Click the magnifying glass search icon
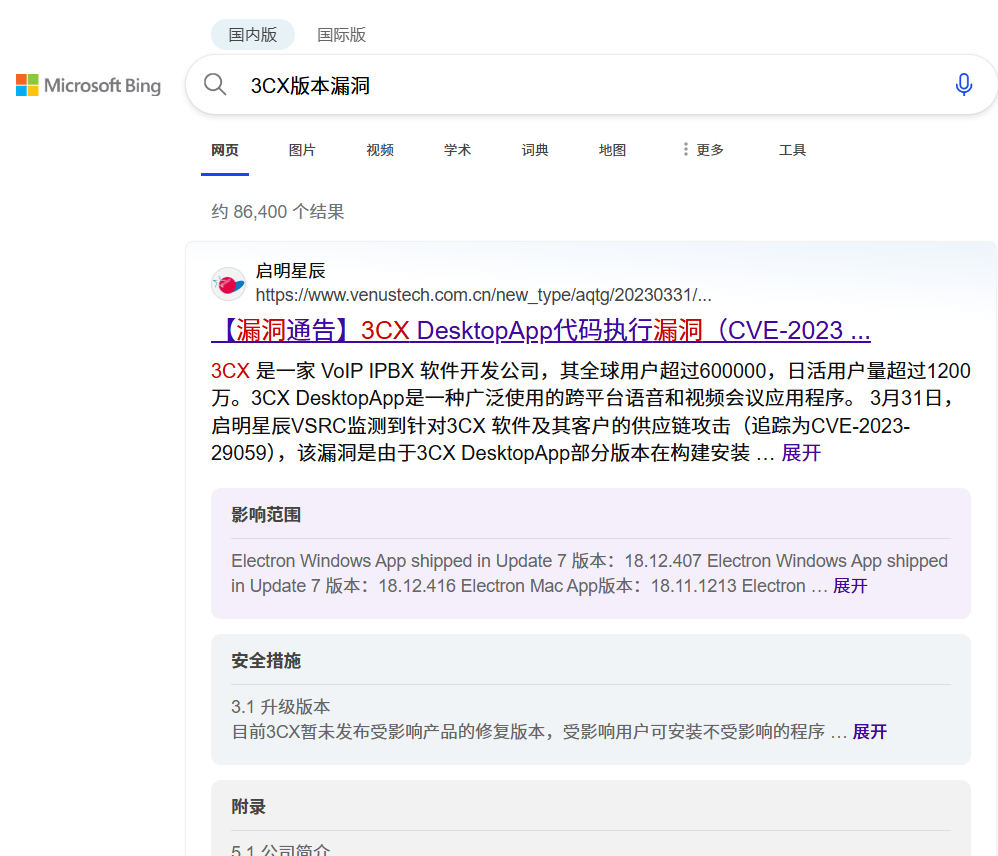Screen dimensions: 998x856 click(215, 85)
